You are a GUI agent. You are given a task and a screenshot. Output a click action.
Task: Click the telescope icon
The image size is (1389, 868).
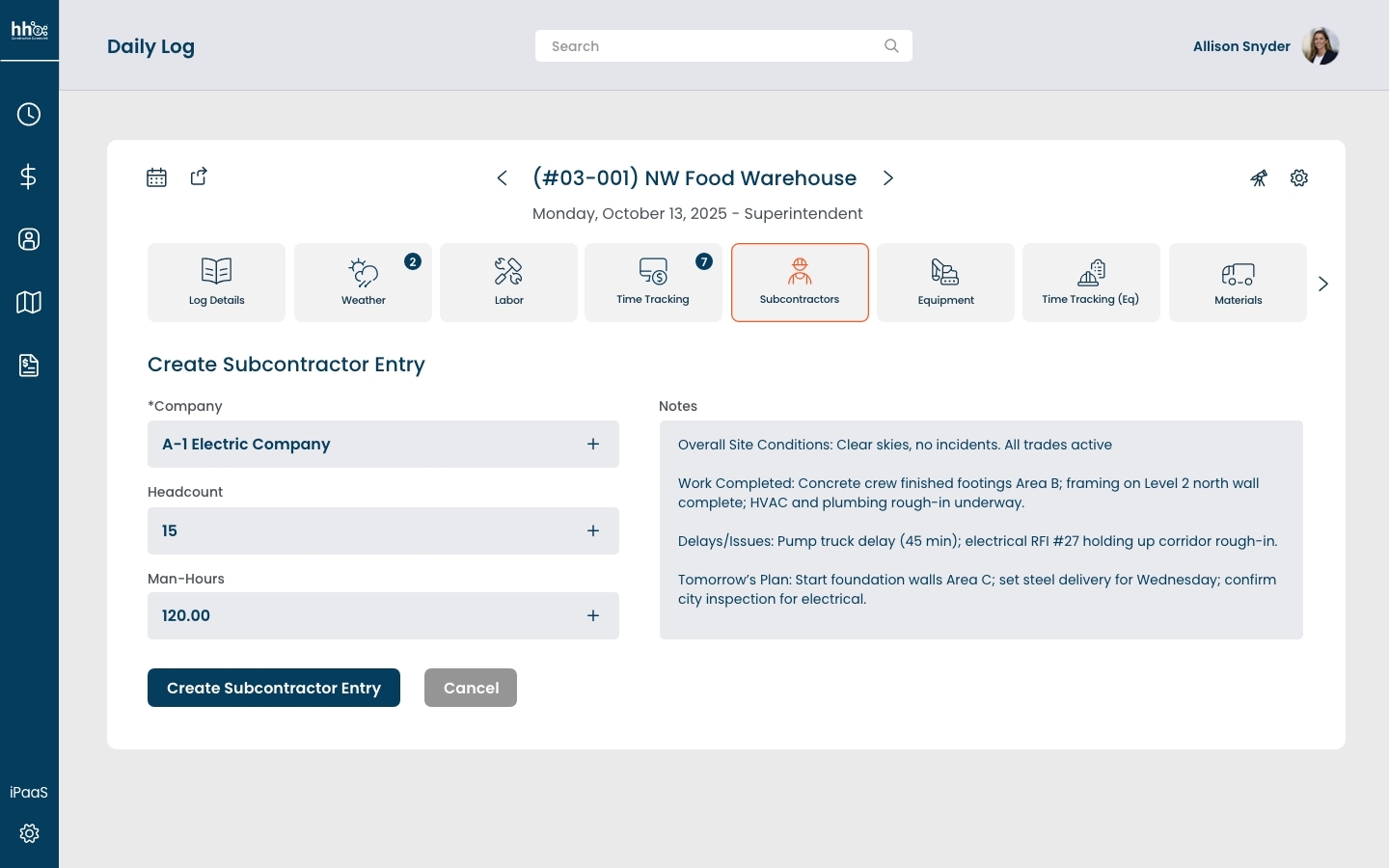tap(1259, 178)
